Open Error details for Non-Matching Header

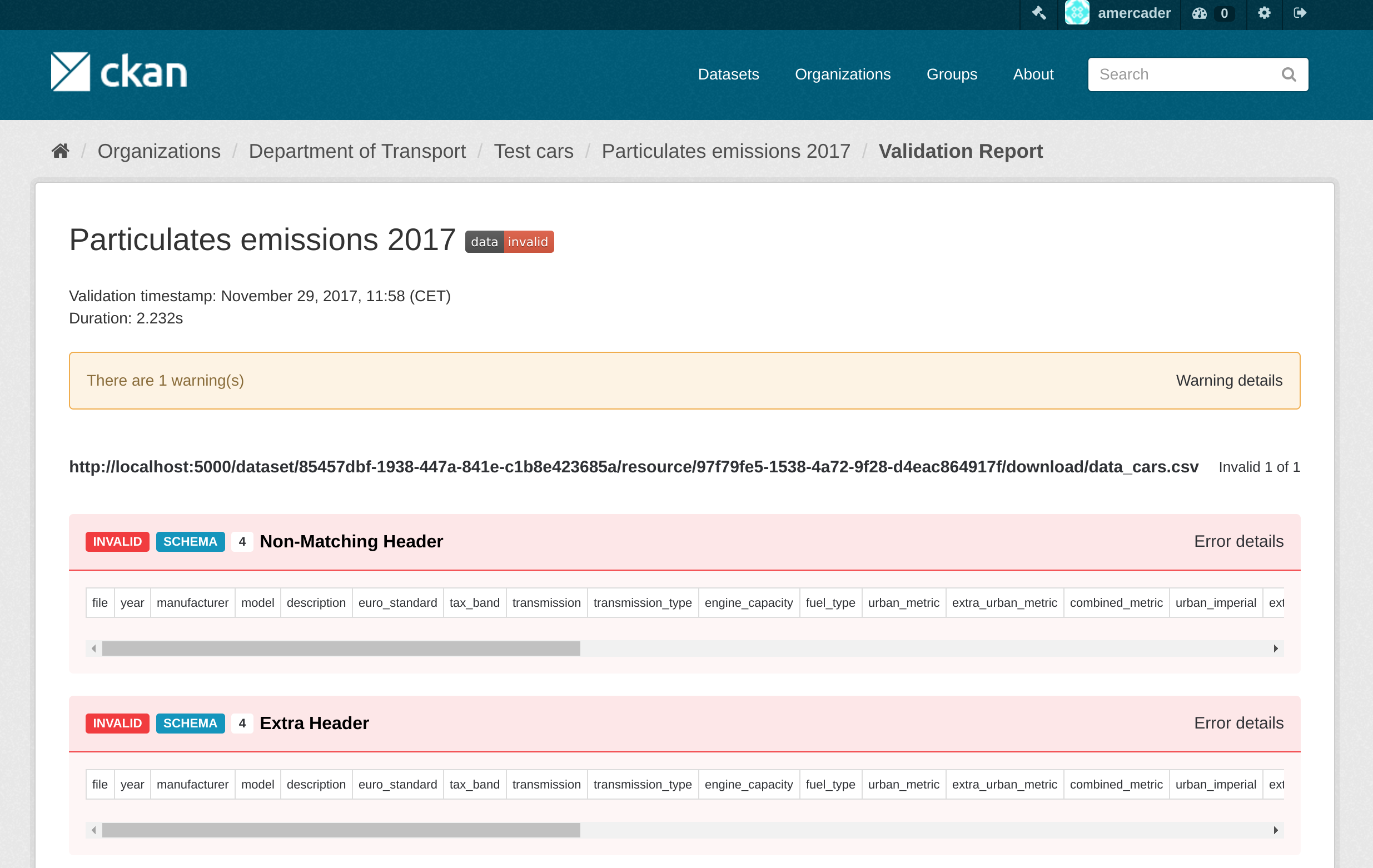click(x=1238, y=541)
